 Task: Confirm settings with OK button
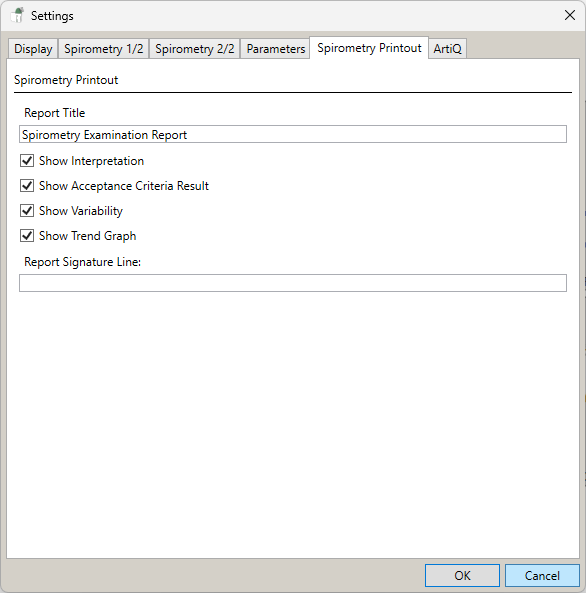coord(462,575)
